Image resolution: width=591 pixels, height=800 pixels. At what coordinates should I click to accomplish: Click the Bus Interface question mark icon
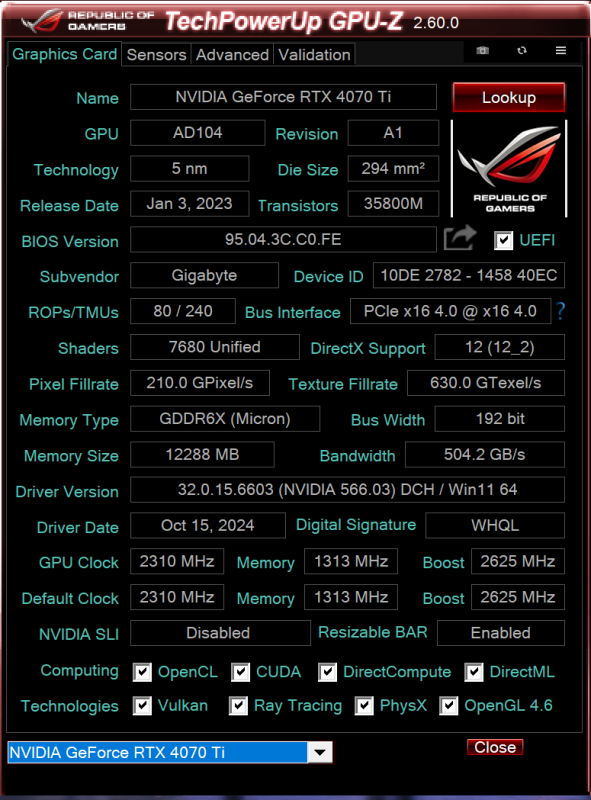[560, 311]
